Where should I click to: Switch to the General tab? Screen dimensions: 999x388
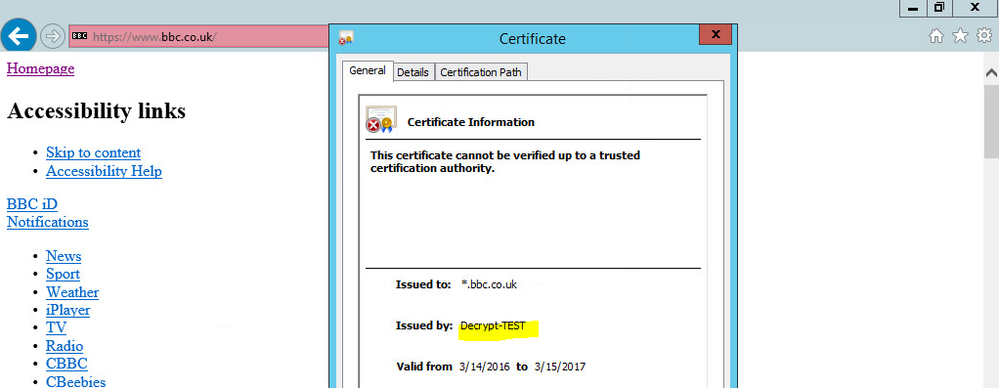pos(367,71)
